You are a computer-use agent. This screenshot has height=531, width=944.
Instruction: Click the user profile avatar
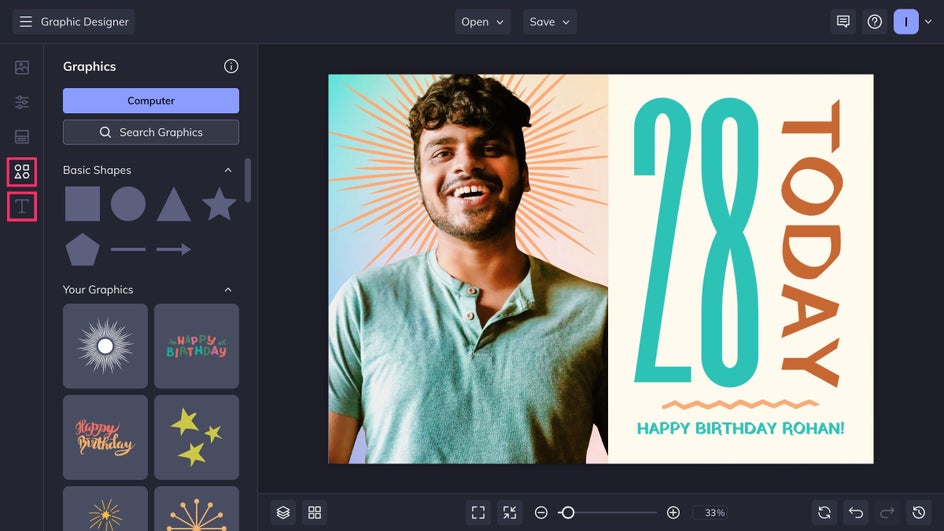coord(906,22)
